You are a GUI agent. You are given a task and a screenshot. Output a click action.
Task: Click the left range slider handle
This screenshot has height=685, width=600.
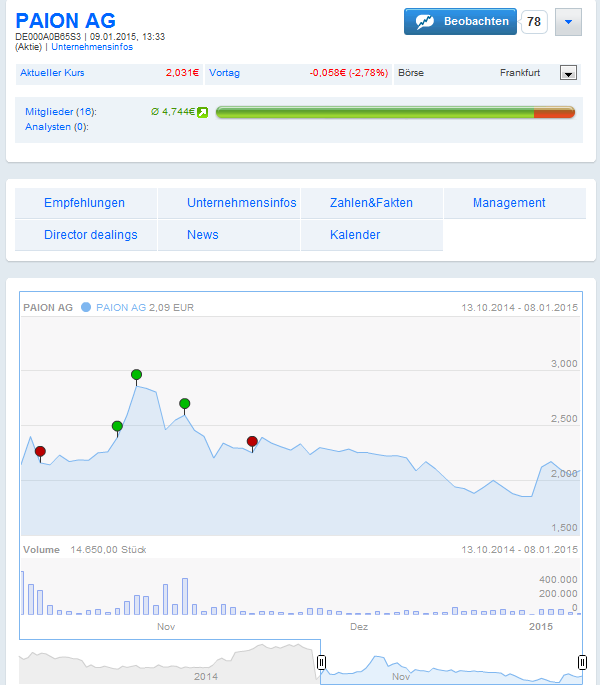pos(321,662)
